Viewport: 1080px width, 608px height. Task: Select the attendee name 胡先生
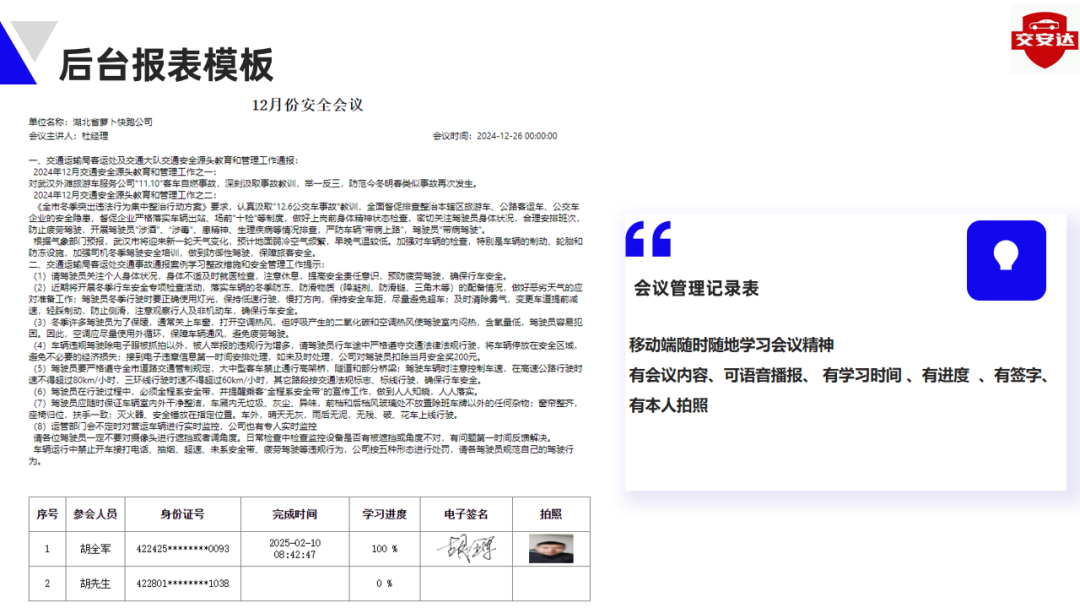95,583
